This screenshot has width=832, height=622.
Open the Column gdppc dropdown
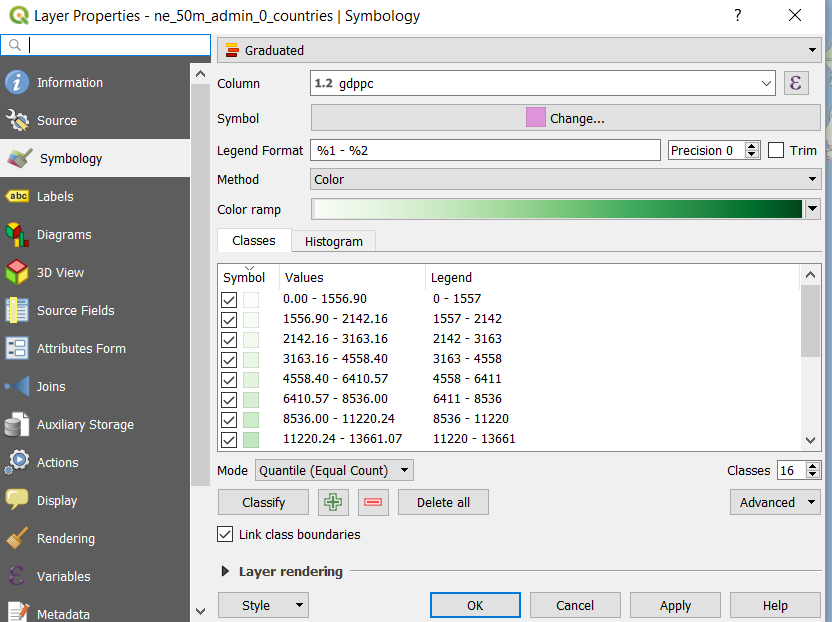[542, 83]
